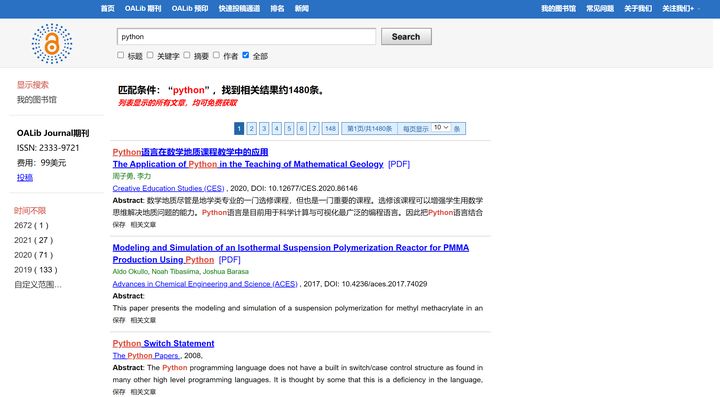Open 关于我们 in top bar
Viewport: 720px width, 397px height.
(x=638, y=8)
